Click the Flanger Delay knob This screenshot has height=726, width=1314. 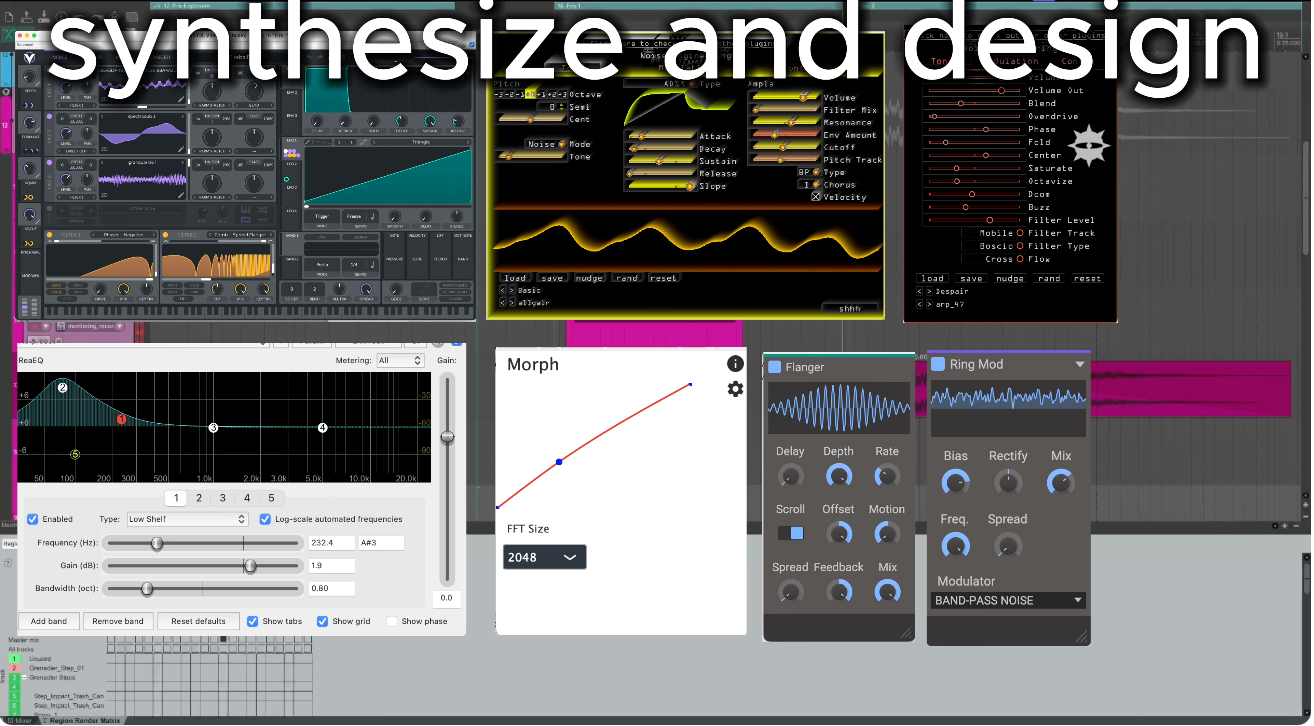coord(790,477)
